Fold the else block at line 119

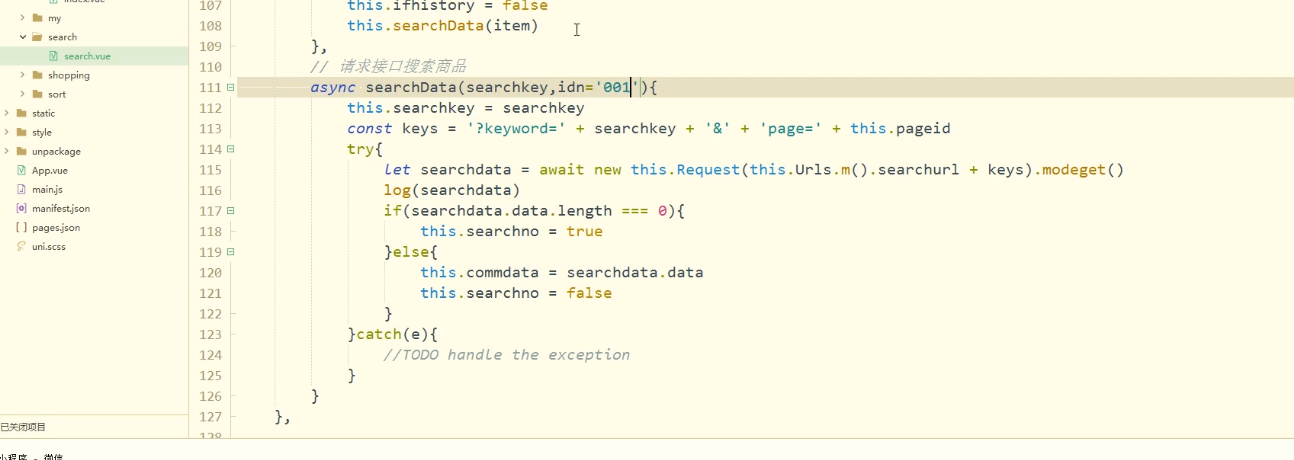point(231,252)
